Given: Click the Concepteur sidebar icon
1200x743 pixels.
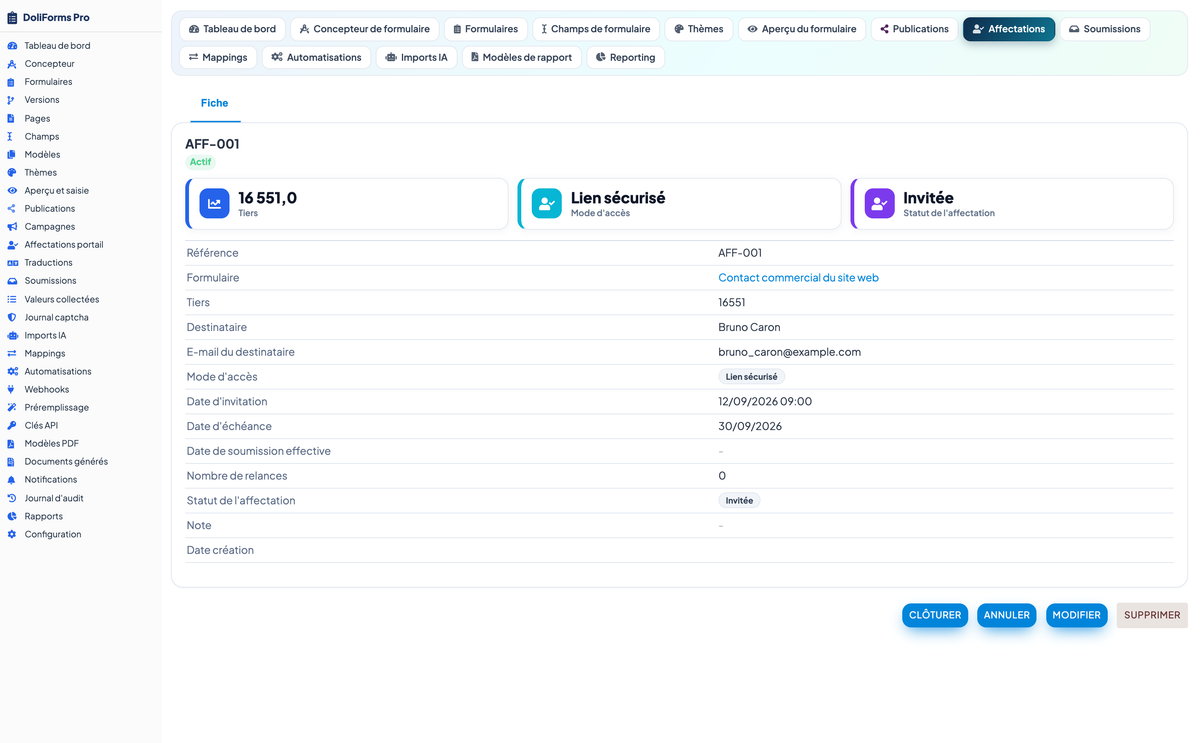Looking at the screenshot, I should pyautogui.click(x=12, y=64).
